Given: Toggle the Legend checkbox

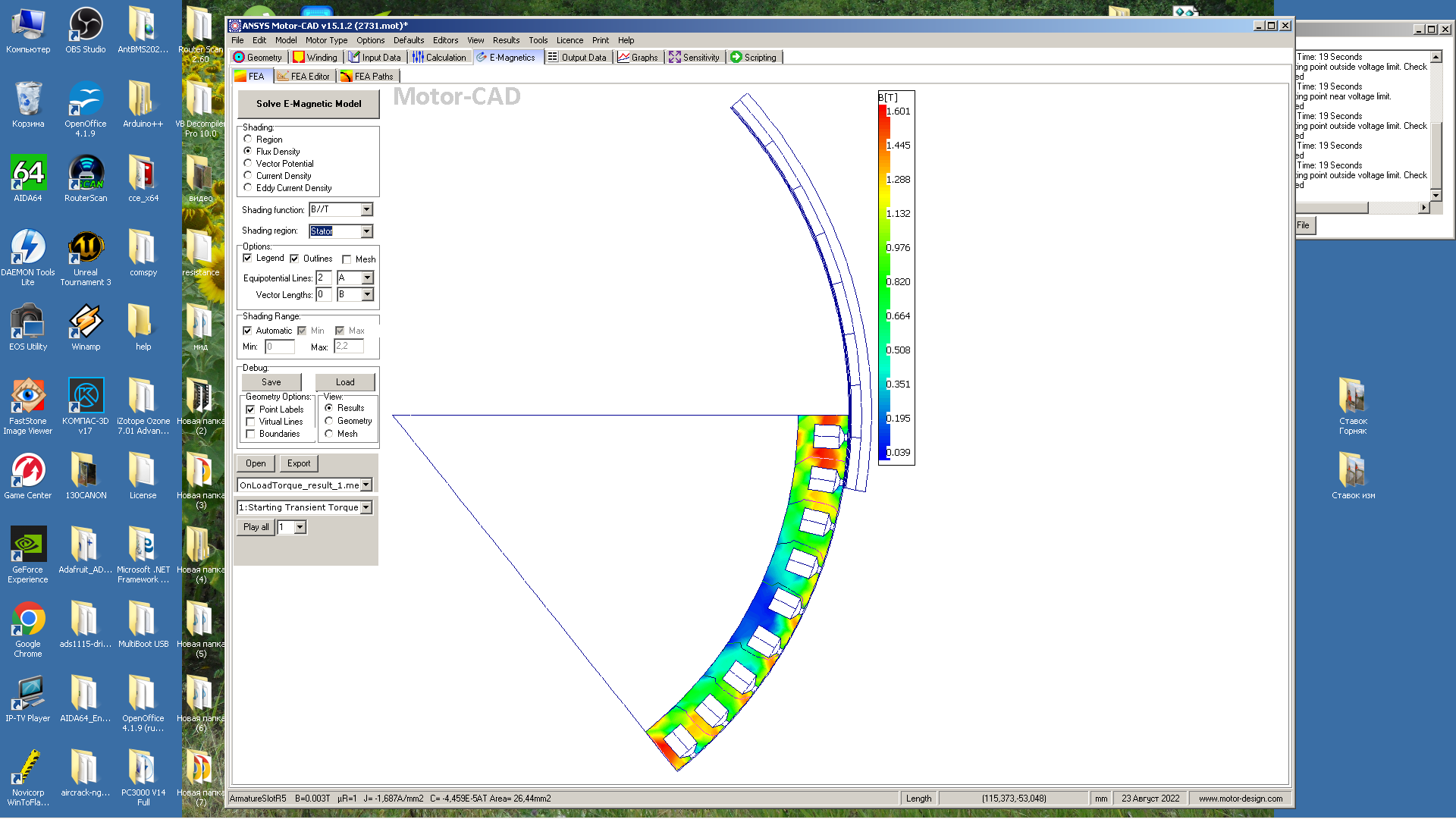Looking at the screenshot, I should [247, 259].
